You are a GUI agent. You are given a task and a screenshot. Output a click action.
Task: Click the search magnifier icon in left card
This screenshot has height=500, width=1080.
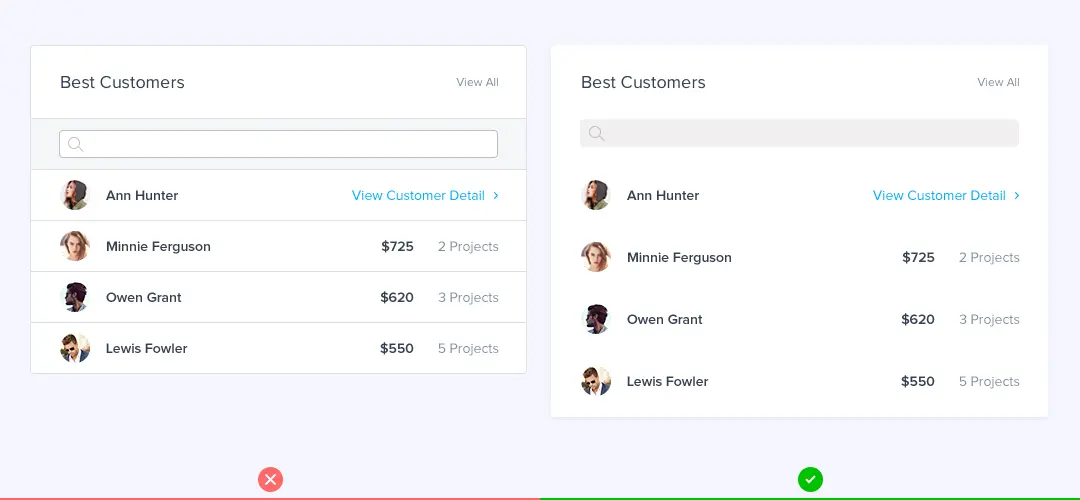click(x=76, y=144)
